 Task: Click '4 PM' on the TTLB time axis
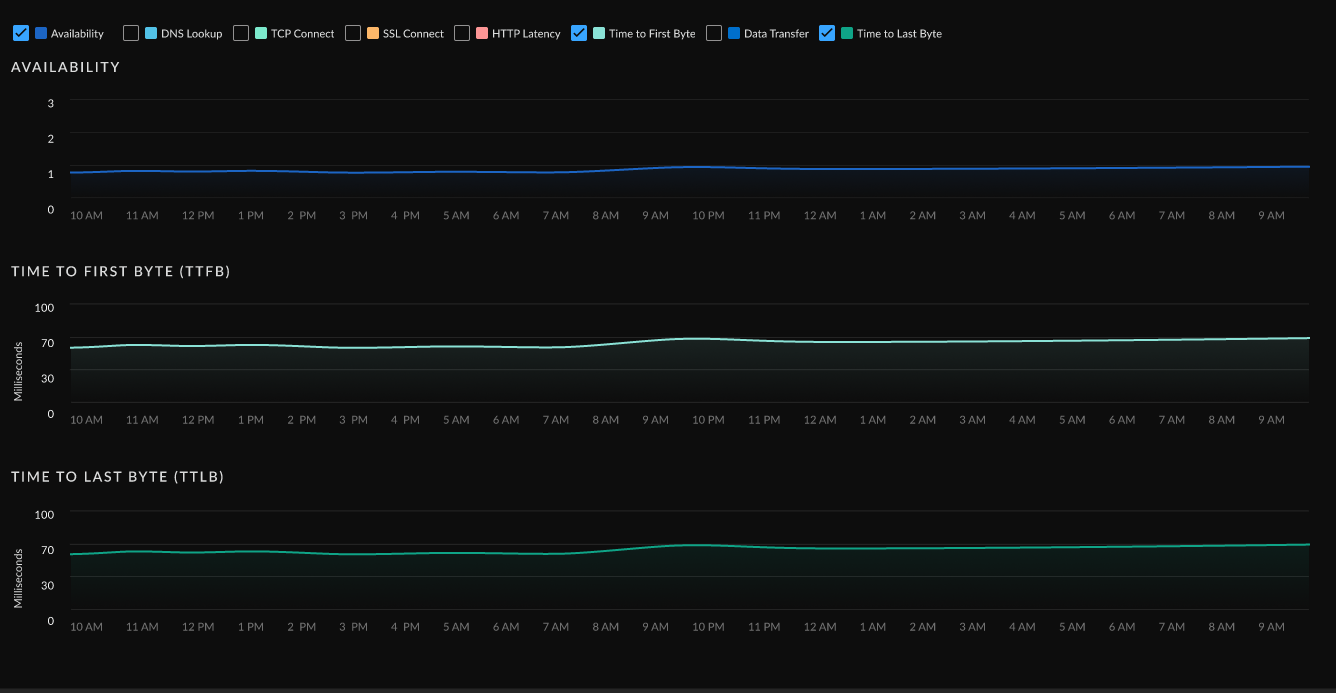click(405, 627)
